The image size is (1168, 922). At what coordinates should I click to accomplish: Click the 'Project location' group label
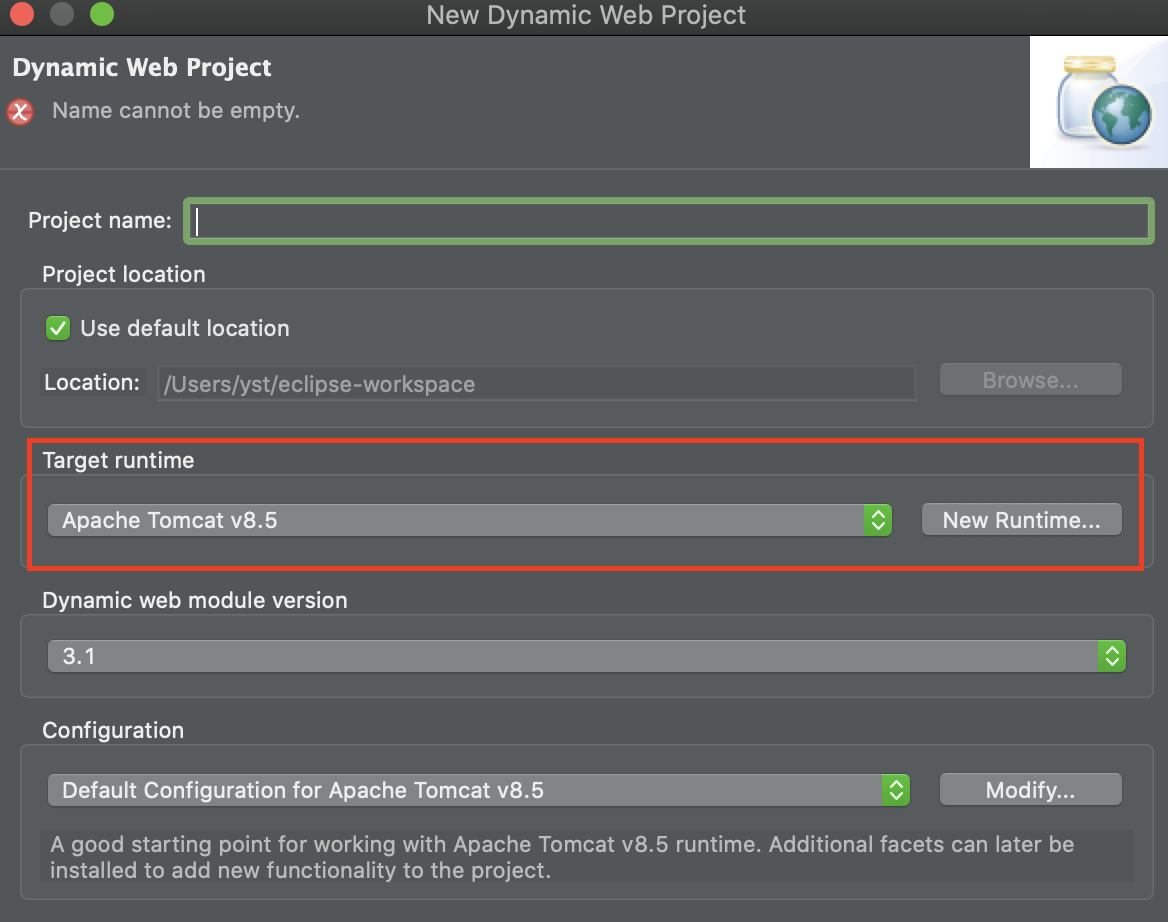[x=124, y=274]
